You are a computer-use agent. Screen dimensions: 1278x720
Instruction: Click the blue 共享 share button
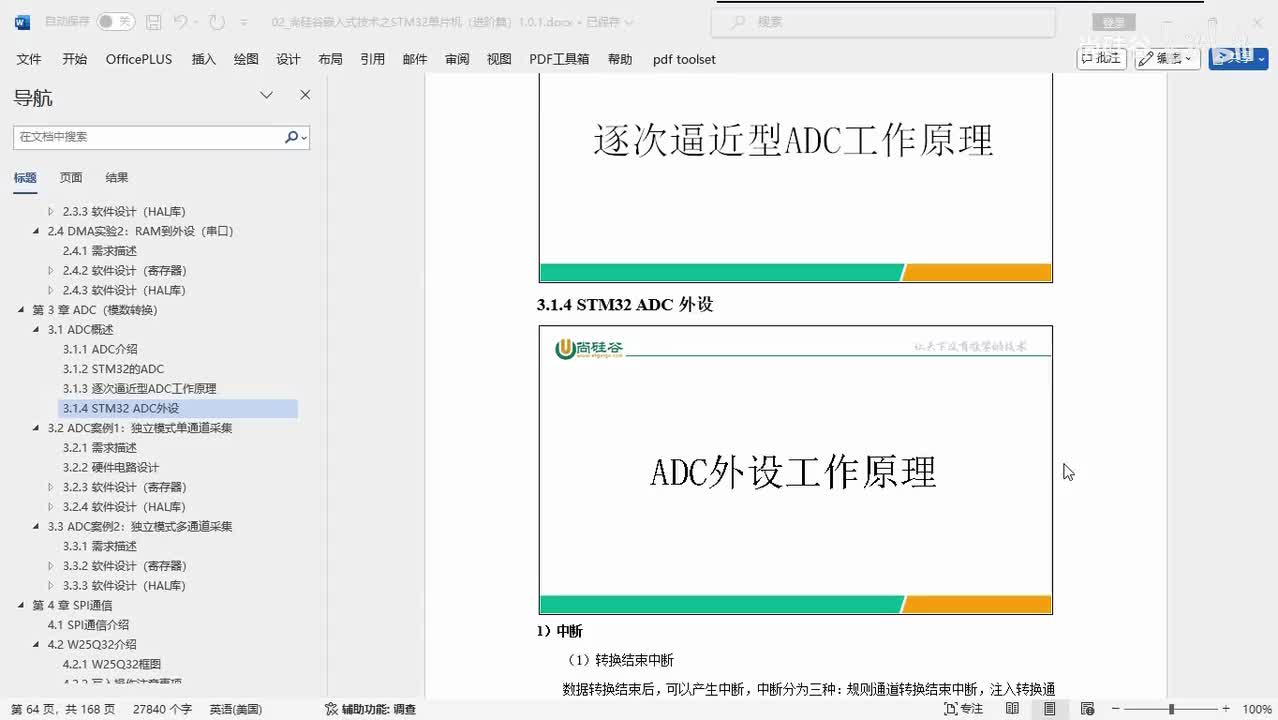point(1238,58)
